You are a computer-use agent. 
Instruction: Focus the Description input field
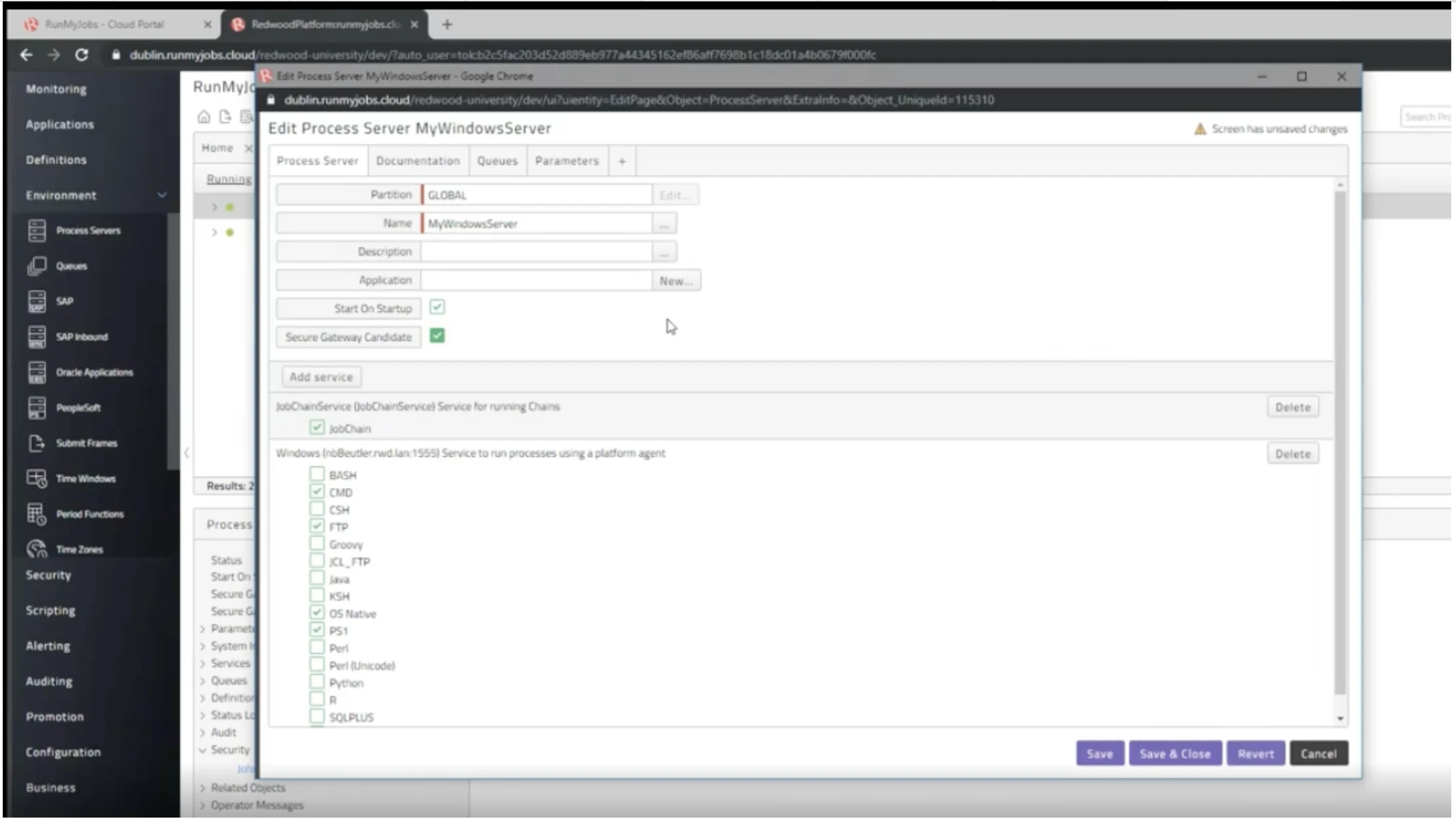click(x=536, y=252)
